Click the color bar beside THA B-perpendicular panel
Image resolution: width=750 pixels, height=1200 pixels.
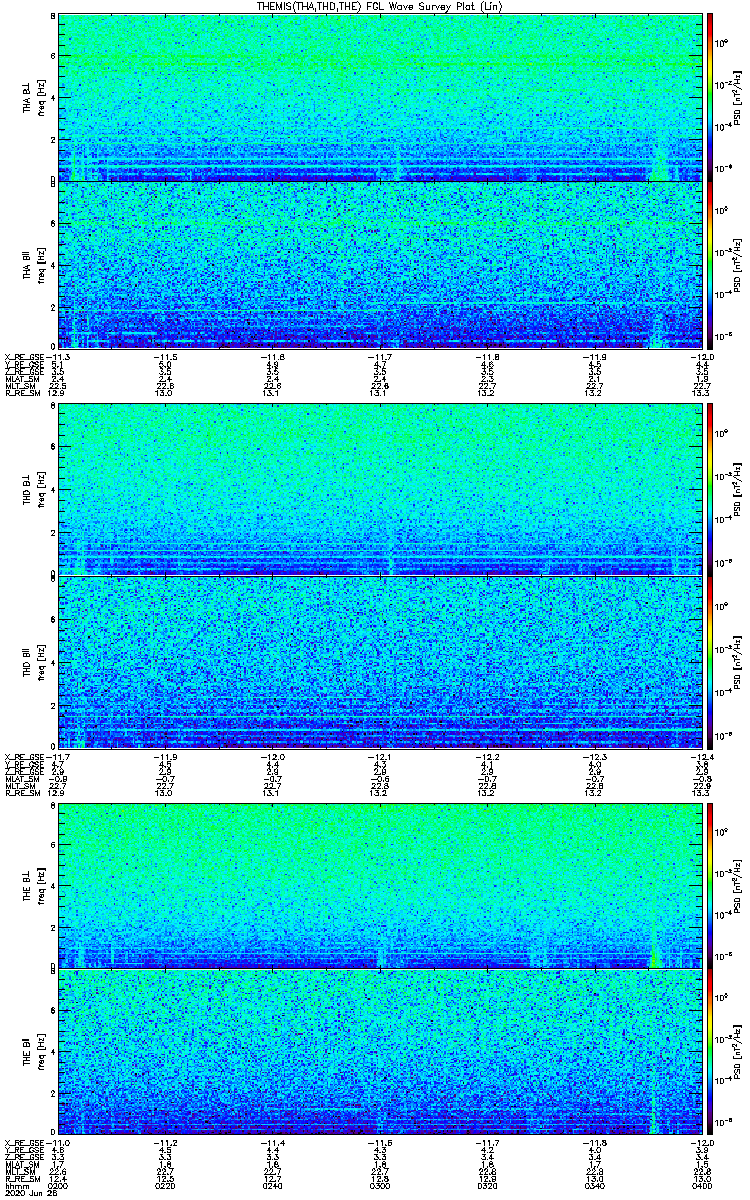click(x=710, y=98)
